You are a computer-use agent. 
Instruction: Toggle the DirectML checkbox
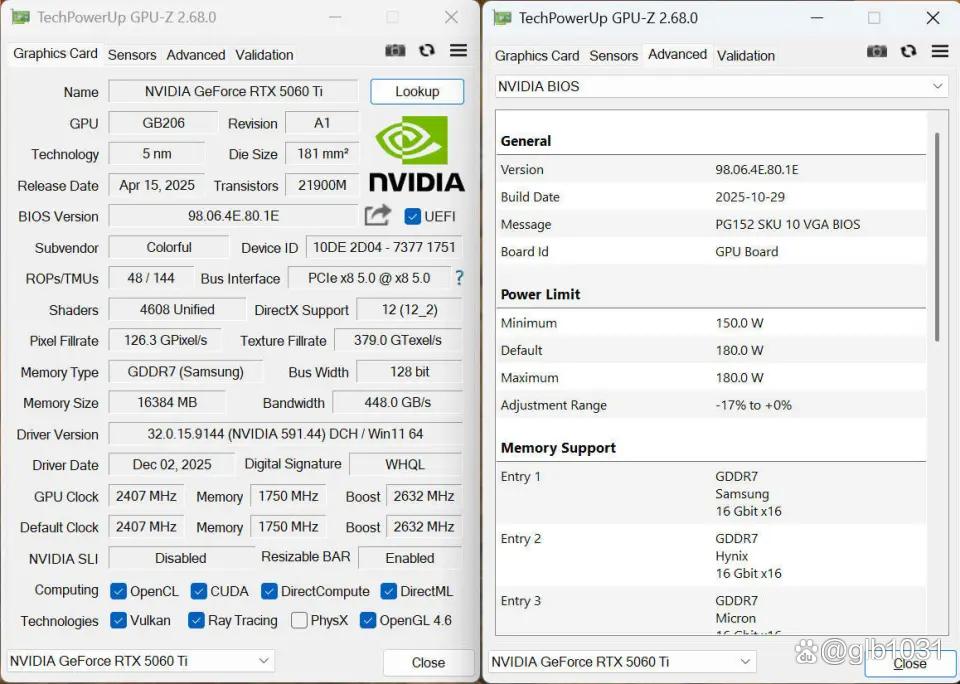388,591
